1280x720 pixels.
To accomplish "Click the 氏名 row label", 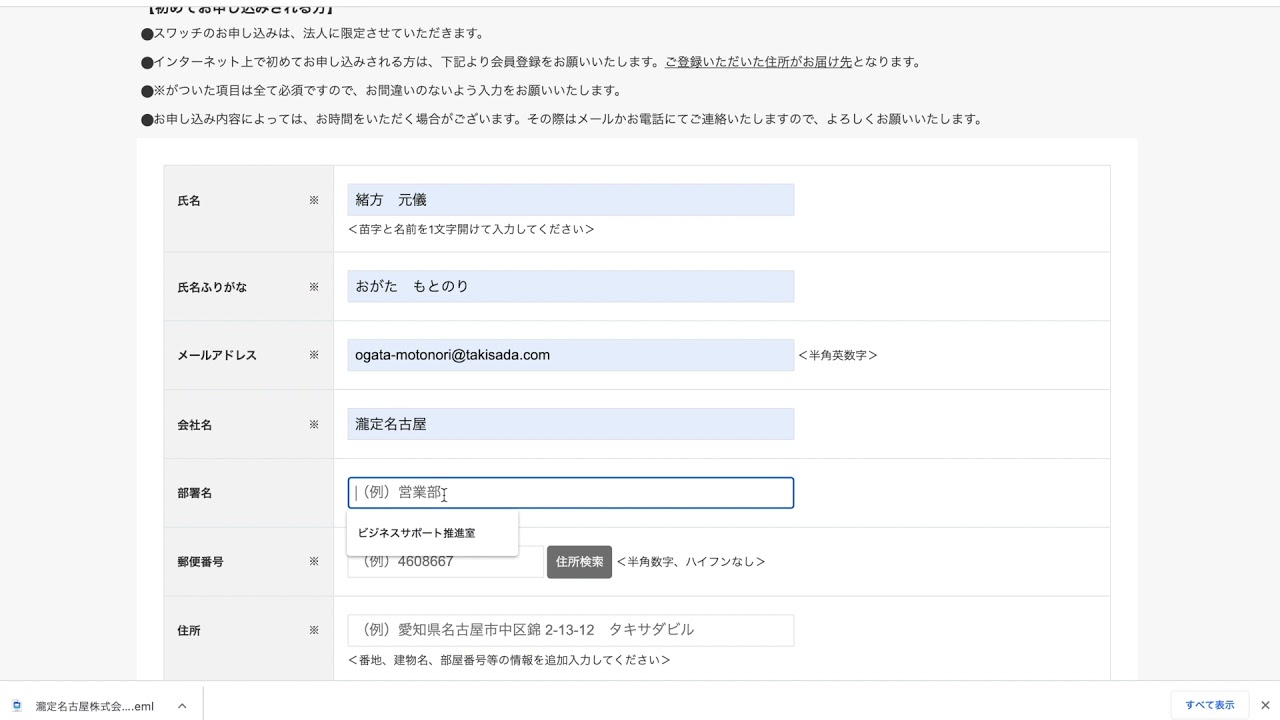I will pyautogui.click(x=189, y=201).
